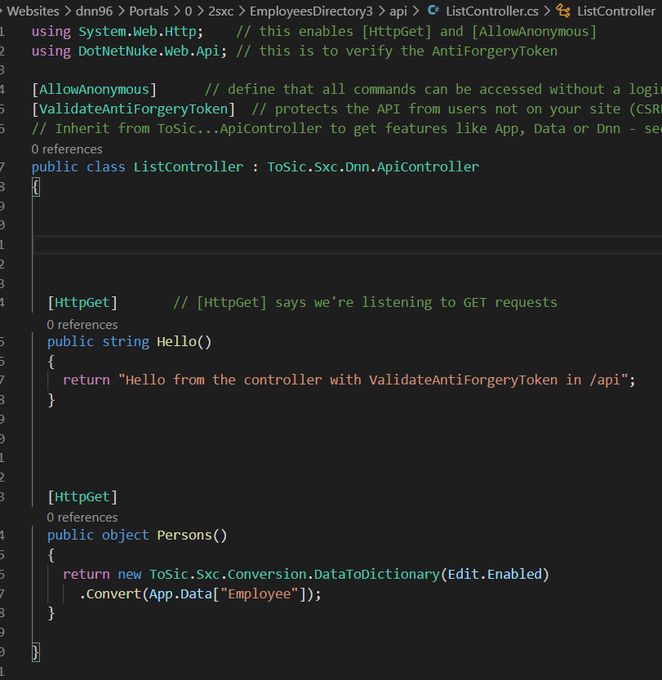Image resolution: width=662 pixels, height=680 pixels.
Task: Click the Hello return string literal
Action: click(x=373, y=380)
